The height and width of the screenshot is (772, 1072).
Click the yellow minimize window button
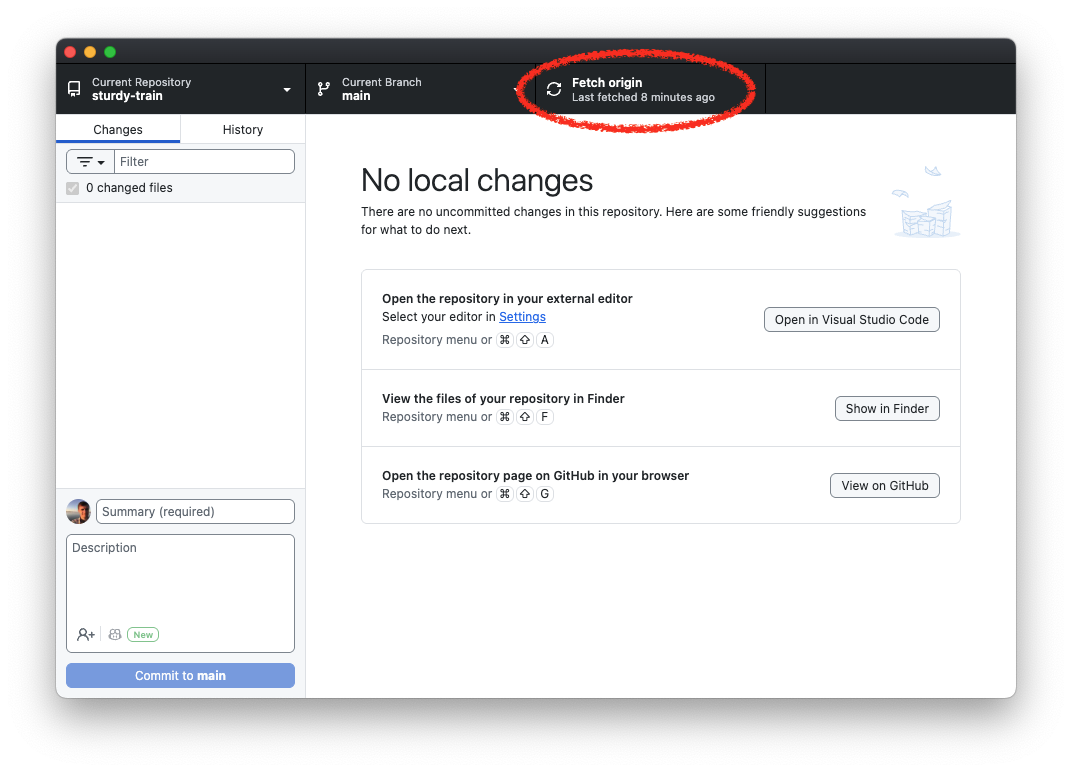point(90,52)
